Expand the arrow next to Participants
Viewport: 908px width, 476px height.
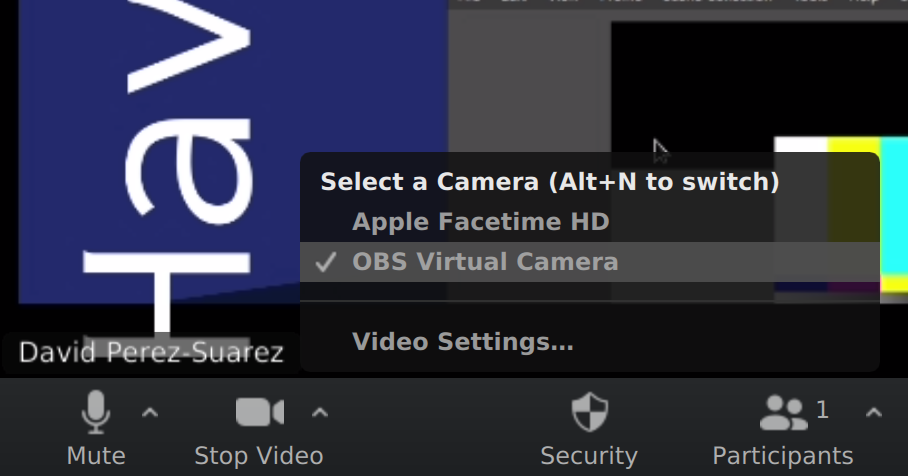874,412
